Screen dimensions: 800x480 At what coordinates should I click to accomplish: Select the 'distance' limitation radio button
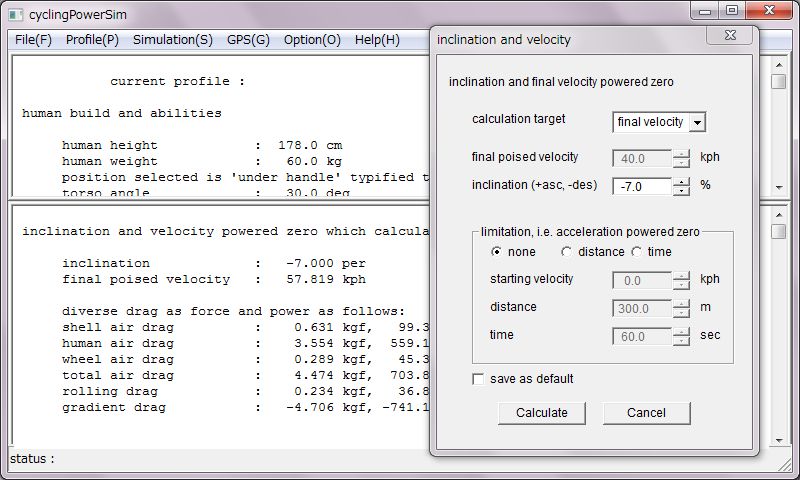(566, 251)
